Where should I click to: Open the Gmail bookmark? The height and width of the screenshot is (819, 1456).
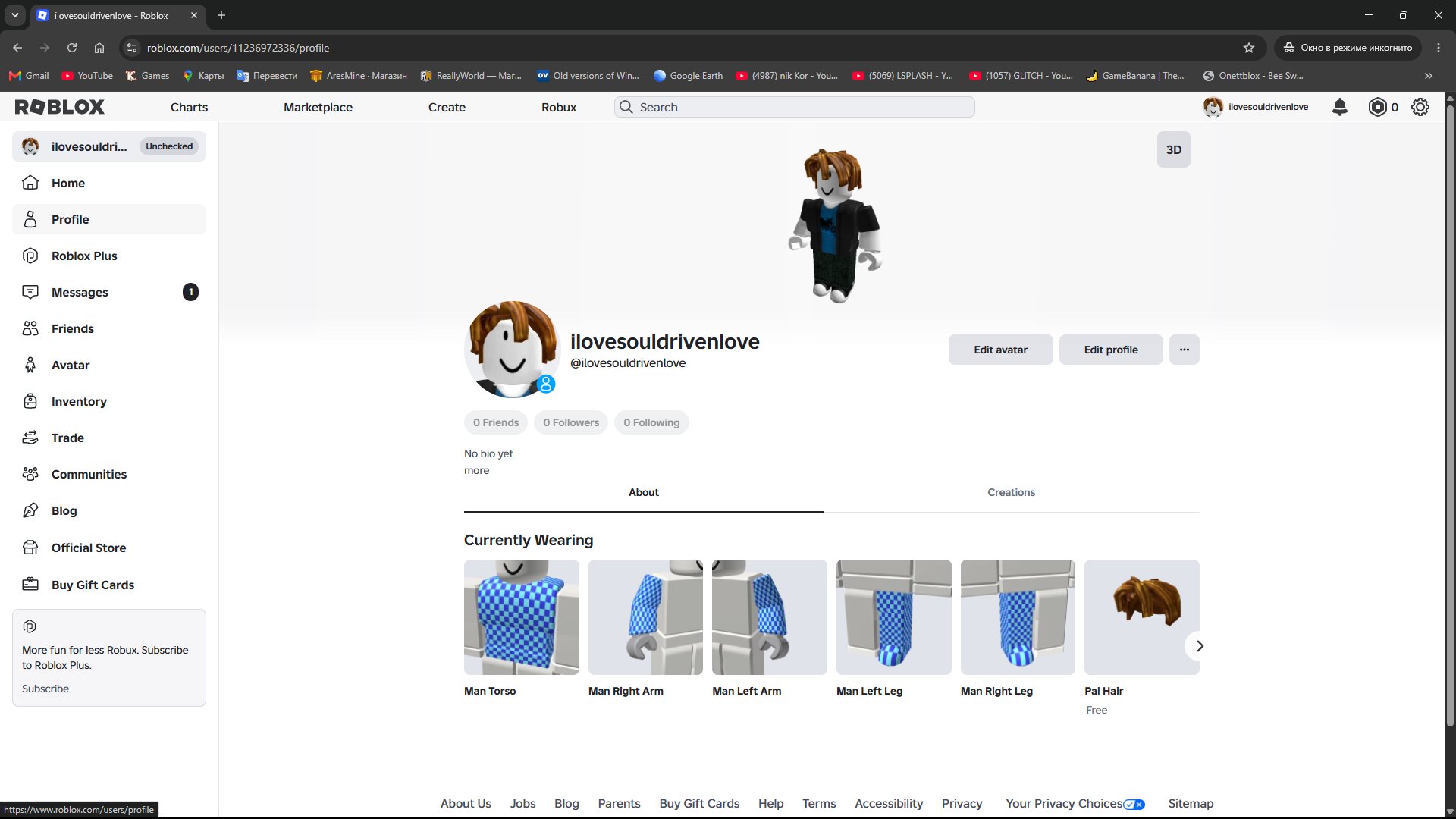[x=29, y=76]
